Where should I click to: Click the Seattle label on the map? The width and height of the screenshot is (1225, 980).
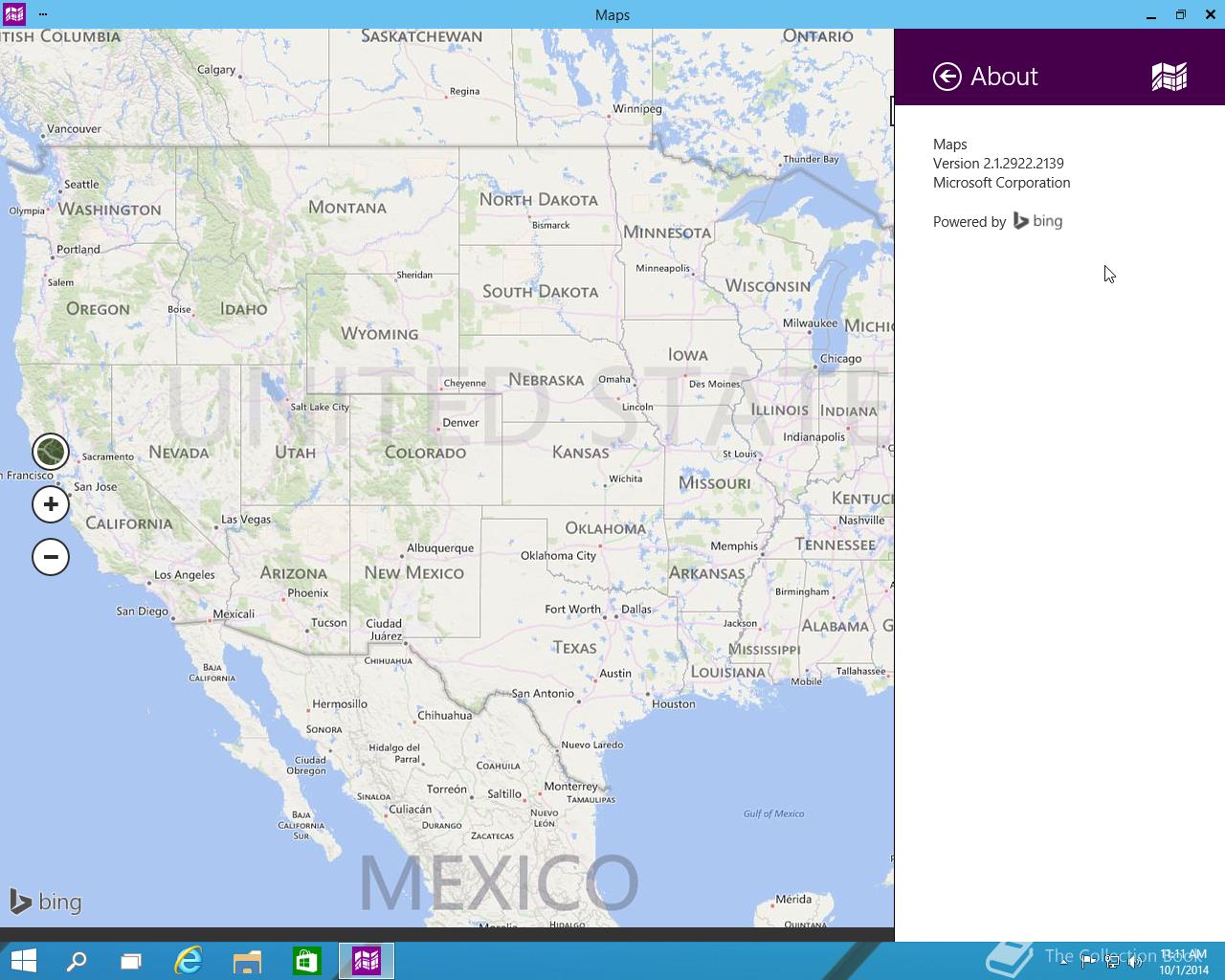pyautogui.click(x=81, y=185)
